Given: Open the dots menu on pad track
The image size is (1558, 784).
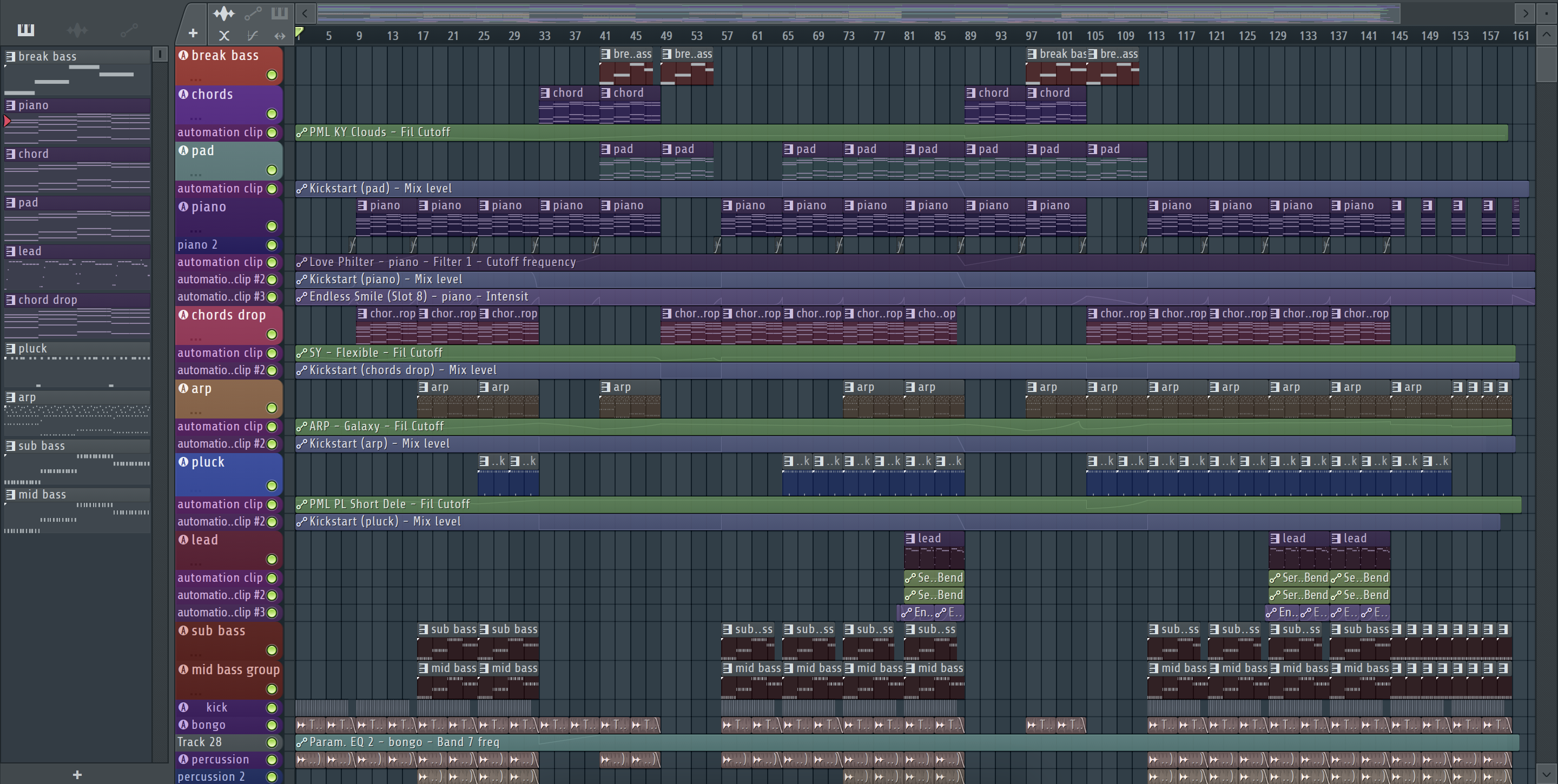Looking at the screenshot, I should [195, 174].
